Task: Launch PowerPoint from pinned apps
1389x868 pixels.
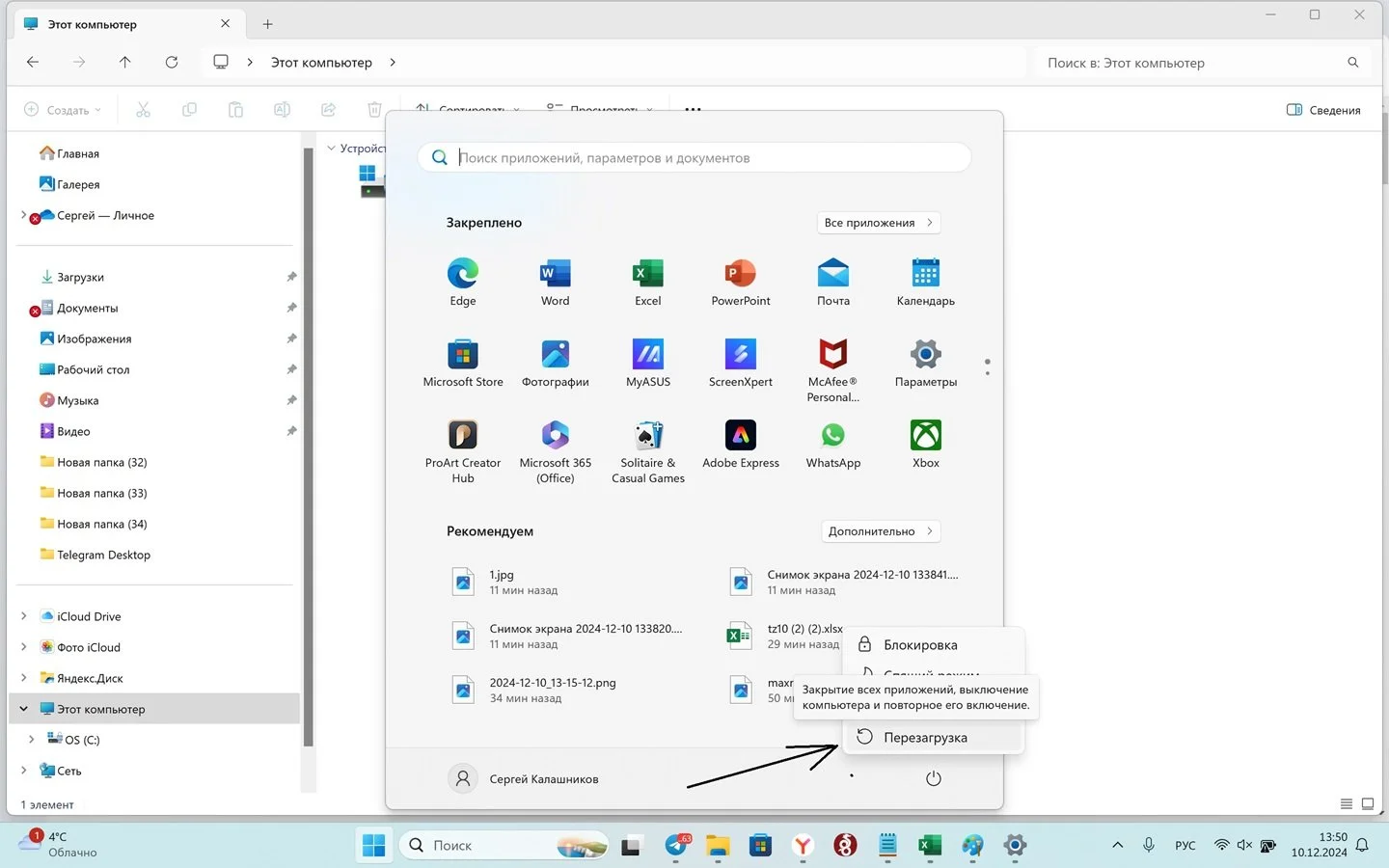Action: (x=740, y=282)
